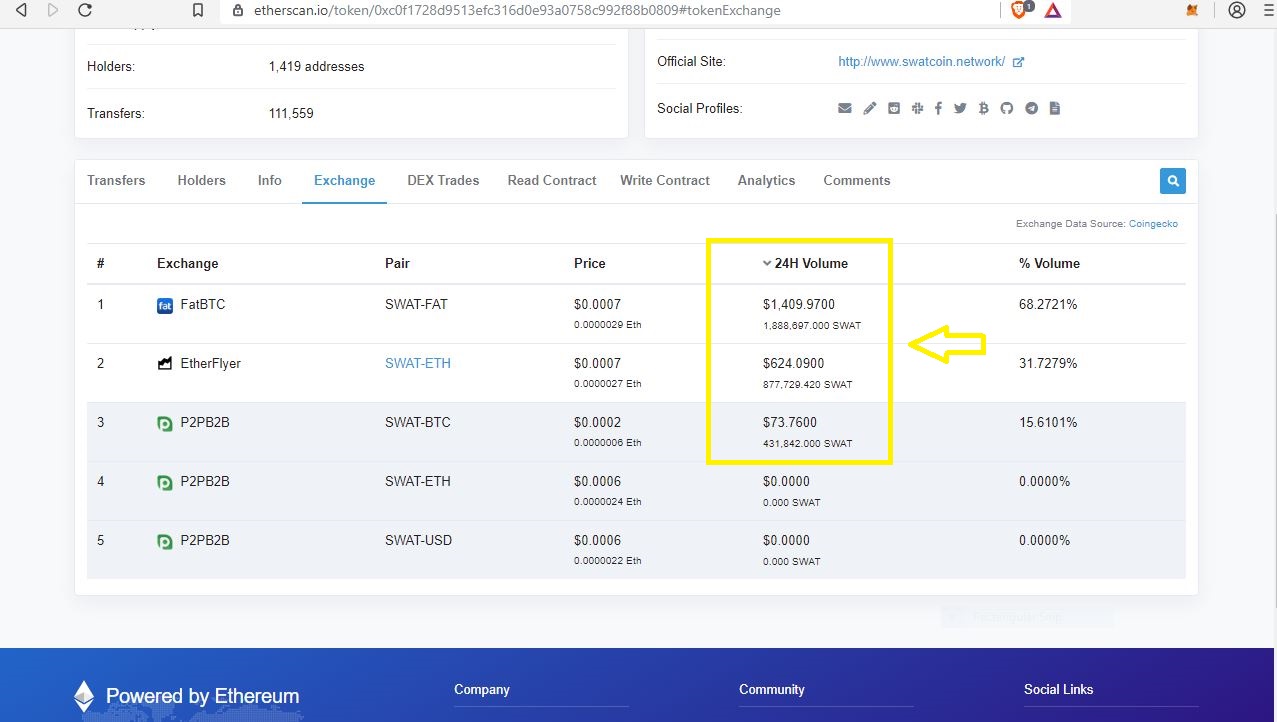The image size is (1277, 722).
Task: Open the email social profile icon
Action: [x=845, y=108]
